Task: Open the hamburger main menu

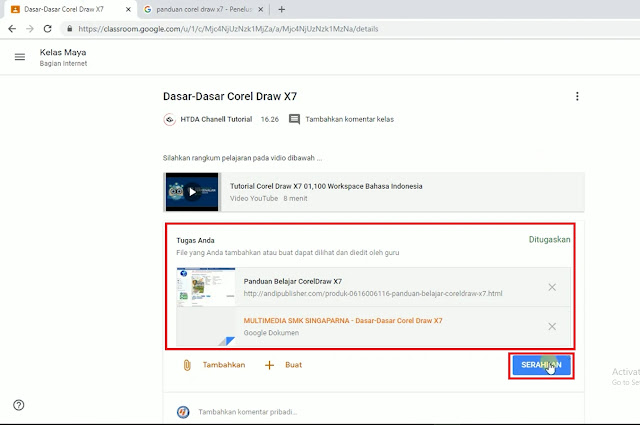Action: coord(20,57)
